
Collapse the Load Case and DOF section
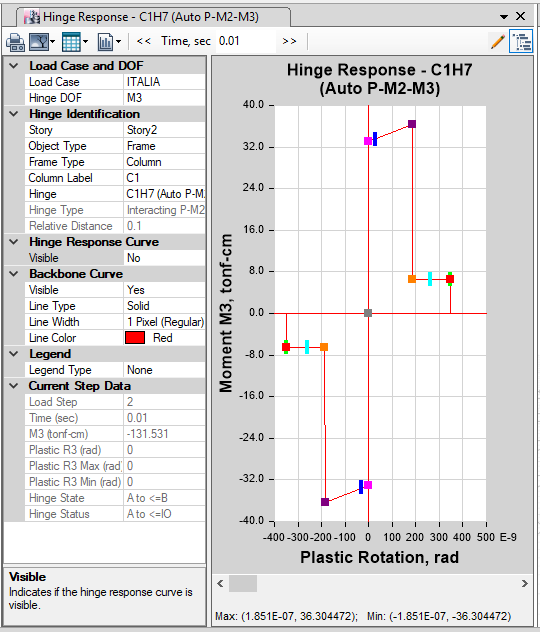14,66
